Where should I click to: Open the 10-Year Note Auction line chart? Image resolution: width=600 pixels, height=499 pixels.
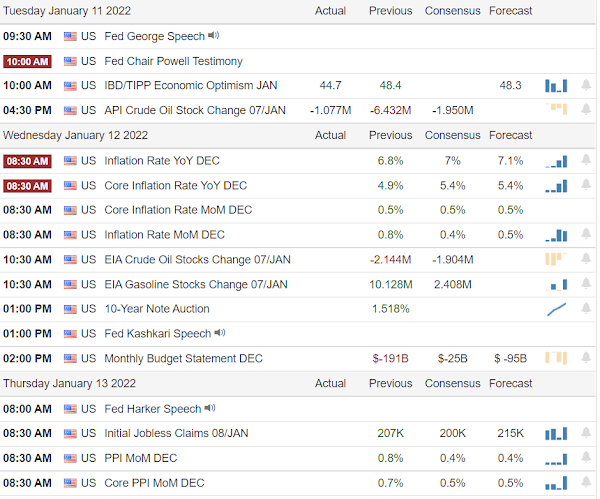point(556,309)
